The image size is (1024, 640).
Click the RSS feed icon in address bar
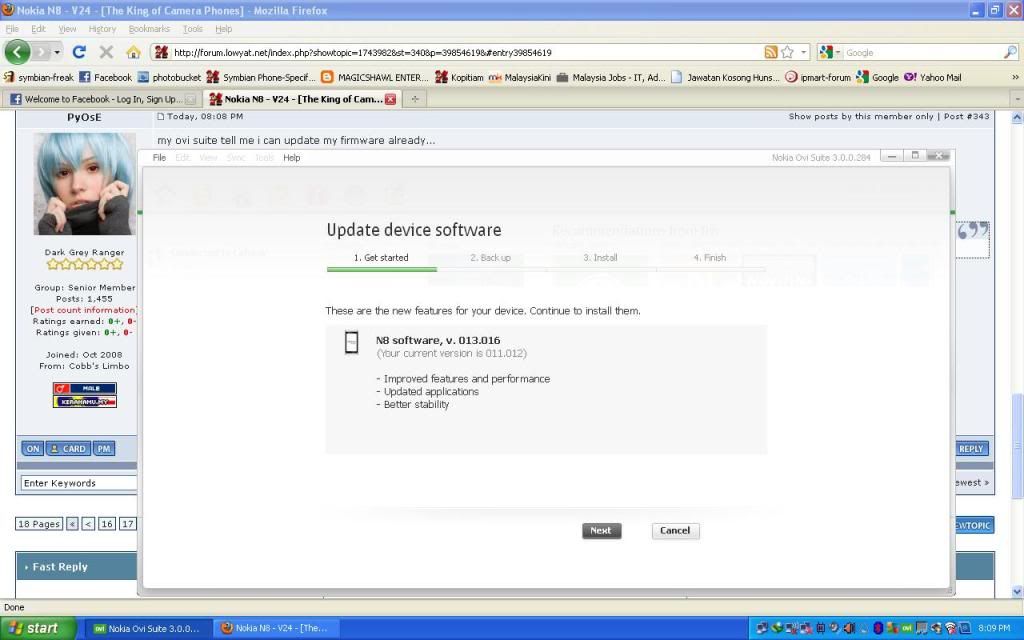pos(771,52)
